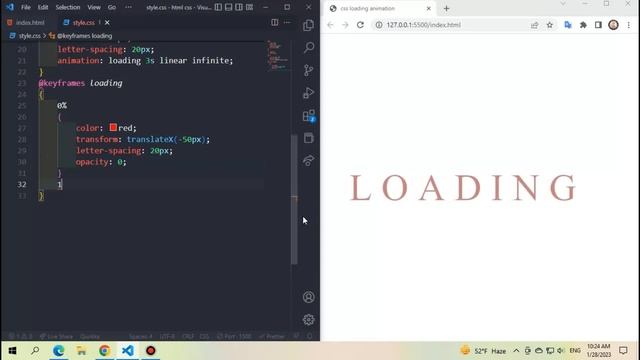
Task: Click style.css in the breadcrumb
Action: [30, 36]
